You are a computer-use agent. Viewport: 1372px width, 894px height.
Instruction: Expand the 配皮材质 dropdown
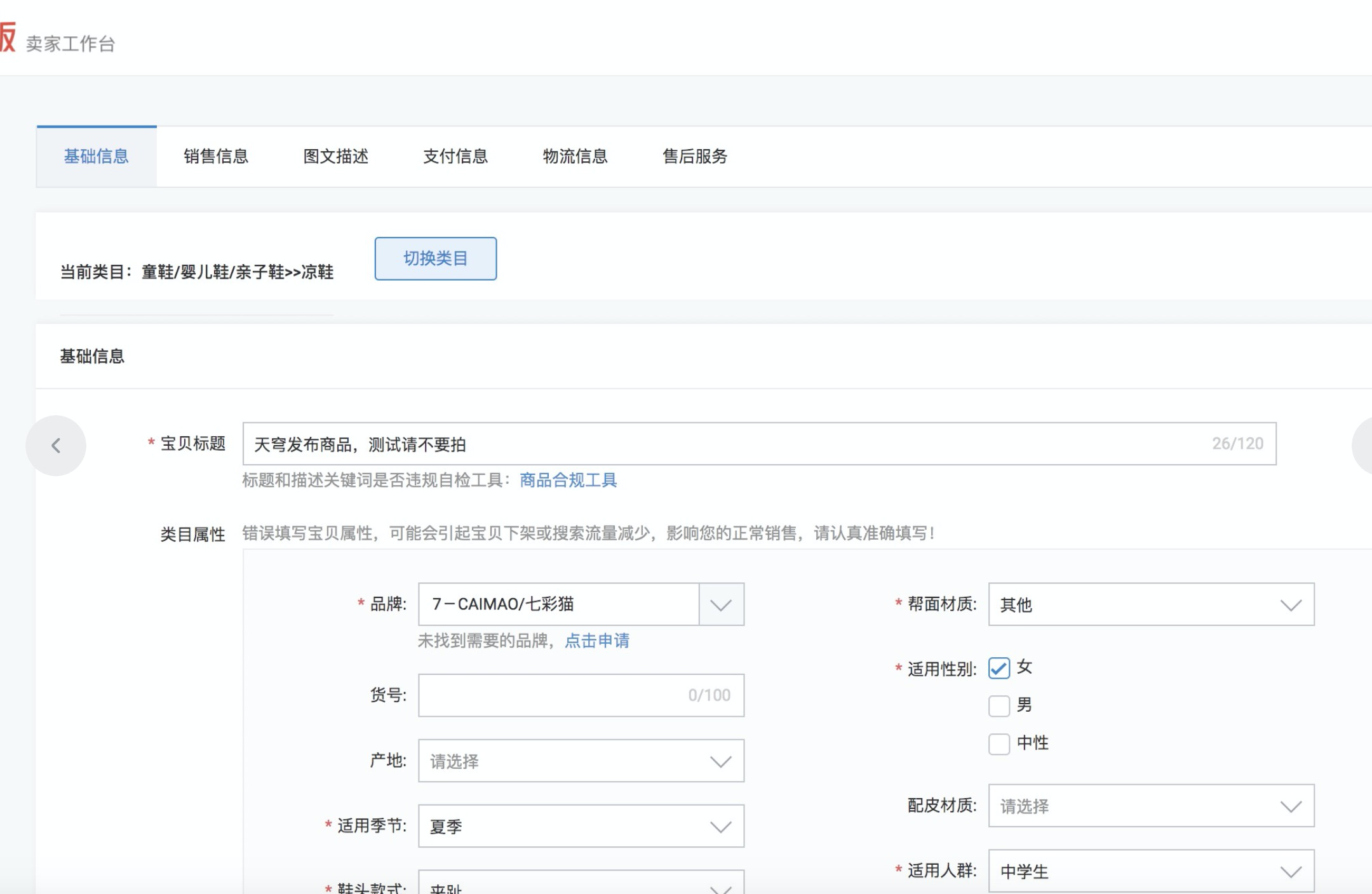pyautogui.click(x=1152, y=806)
